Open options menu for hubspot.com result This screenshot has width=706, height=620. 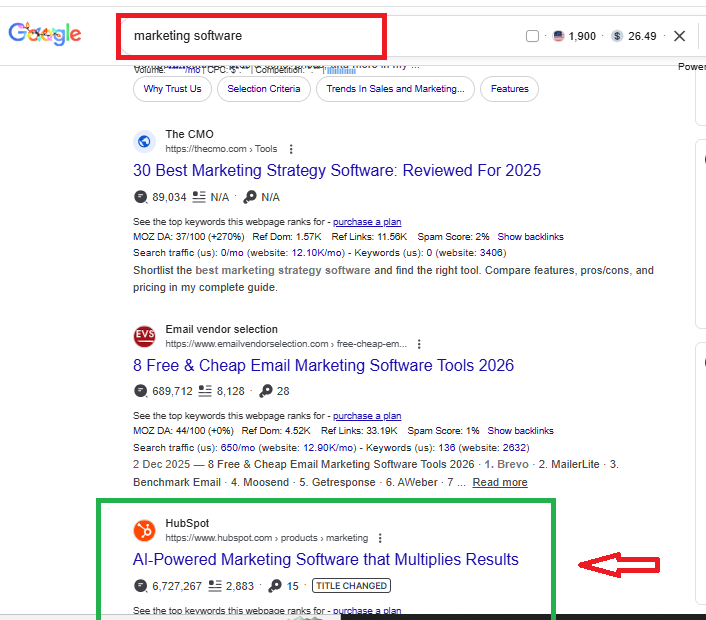[380, 538]
